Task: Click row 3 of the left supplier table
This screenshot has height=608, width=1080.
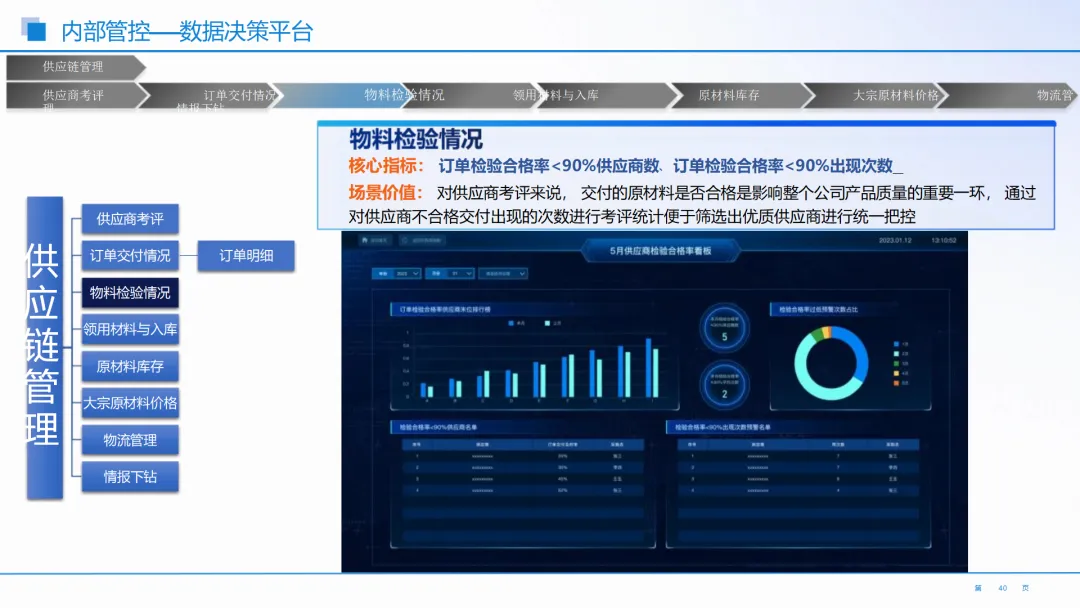Action: pos(523,479)
